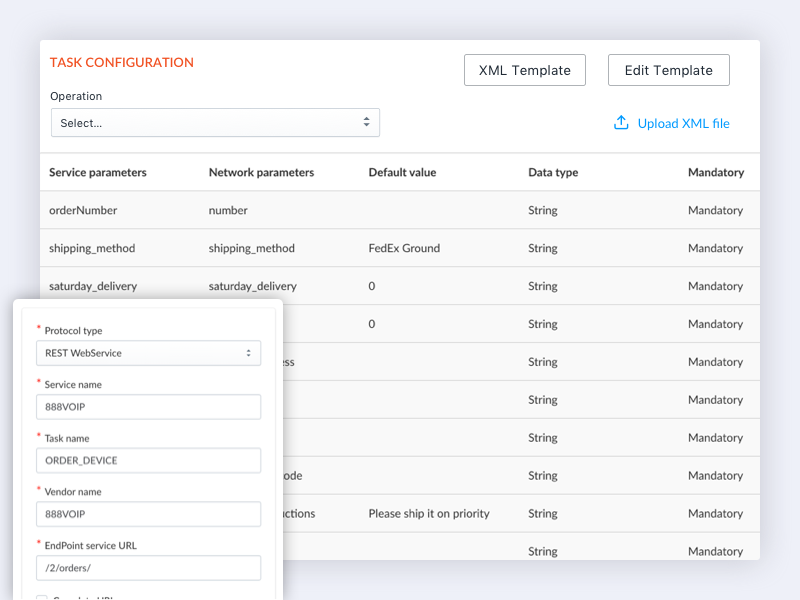Click the Service parameters column header
The width and height of the screenshot is (800, 600).
click(x=98, y=173)
